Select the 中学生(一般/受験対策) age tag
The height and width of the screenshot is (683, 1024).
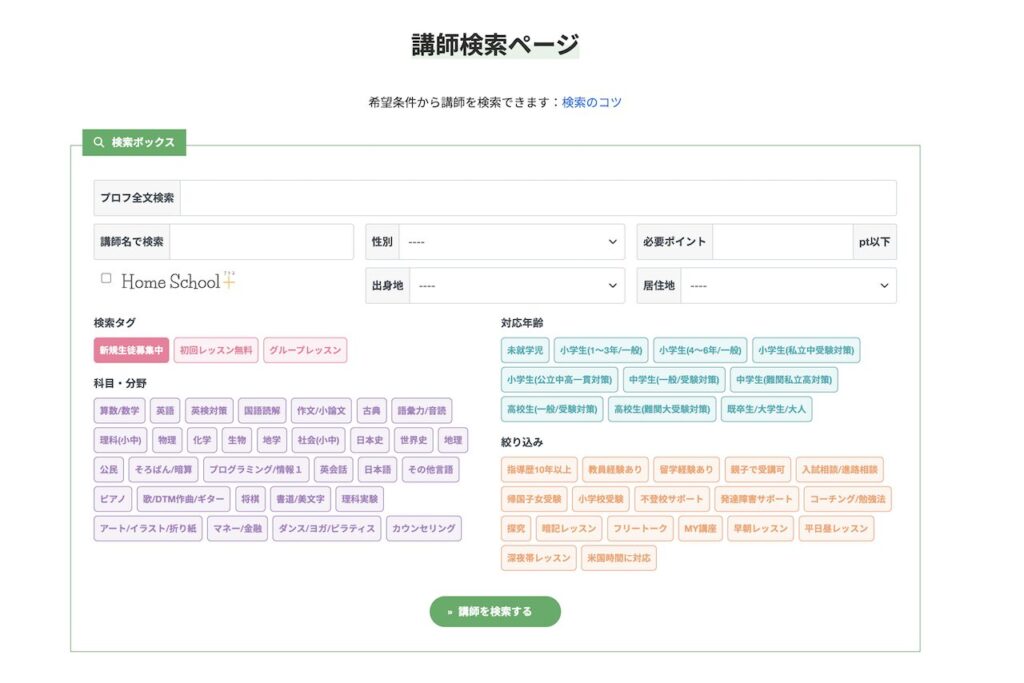click(674, 379)
